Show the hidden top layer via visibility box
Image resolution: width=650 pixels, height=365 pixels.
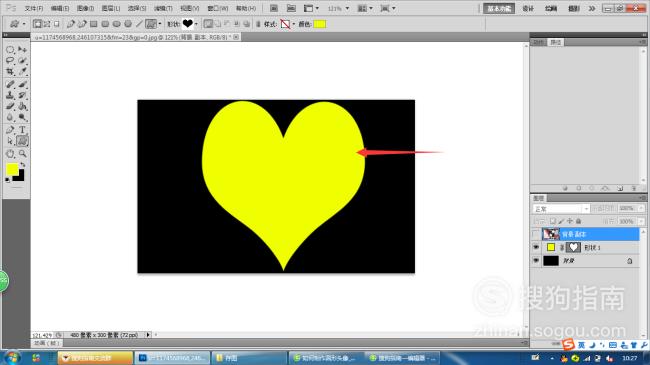click(x=536, y=234)
